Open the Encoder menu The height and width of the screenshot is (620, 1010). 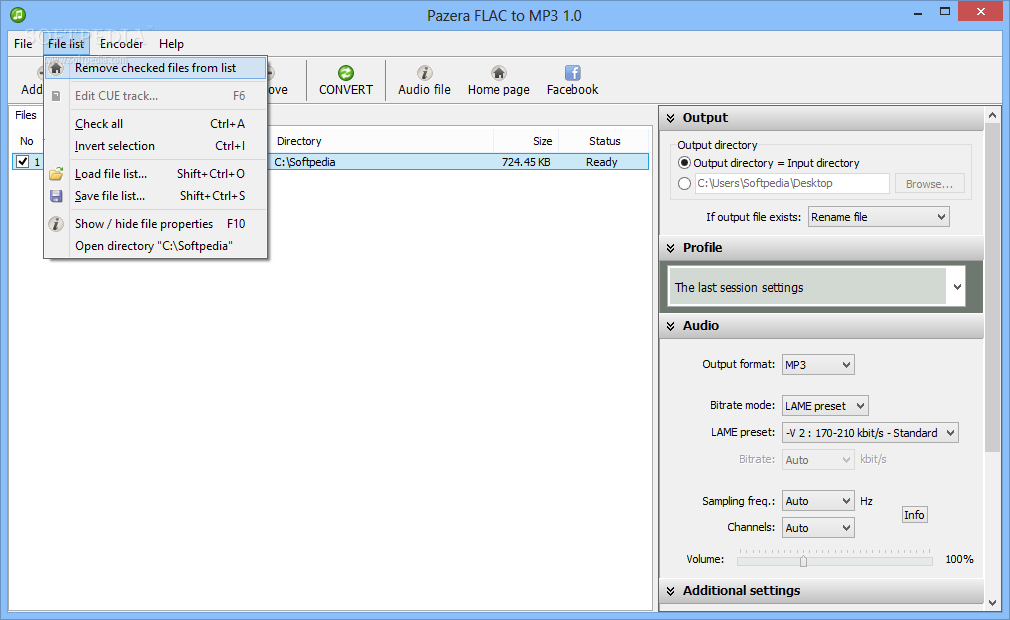[x=121, y=44]
